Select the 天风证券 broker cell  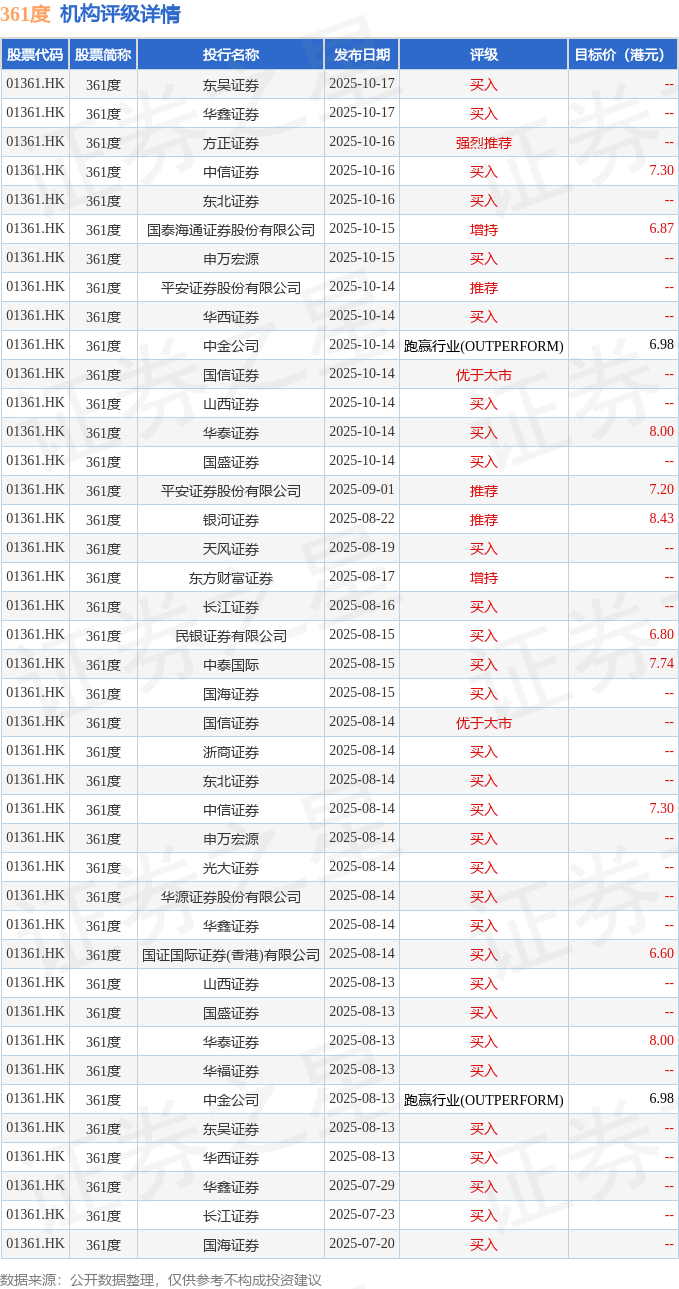(231, 549)
